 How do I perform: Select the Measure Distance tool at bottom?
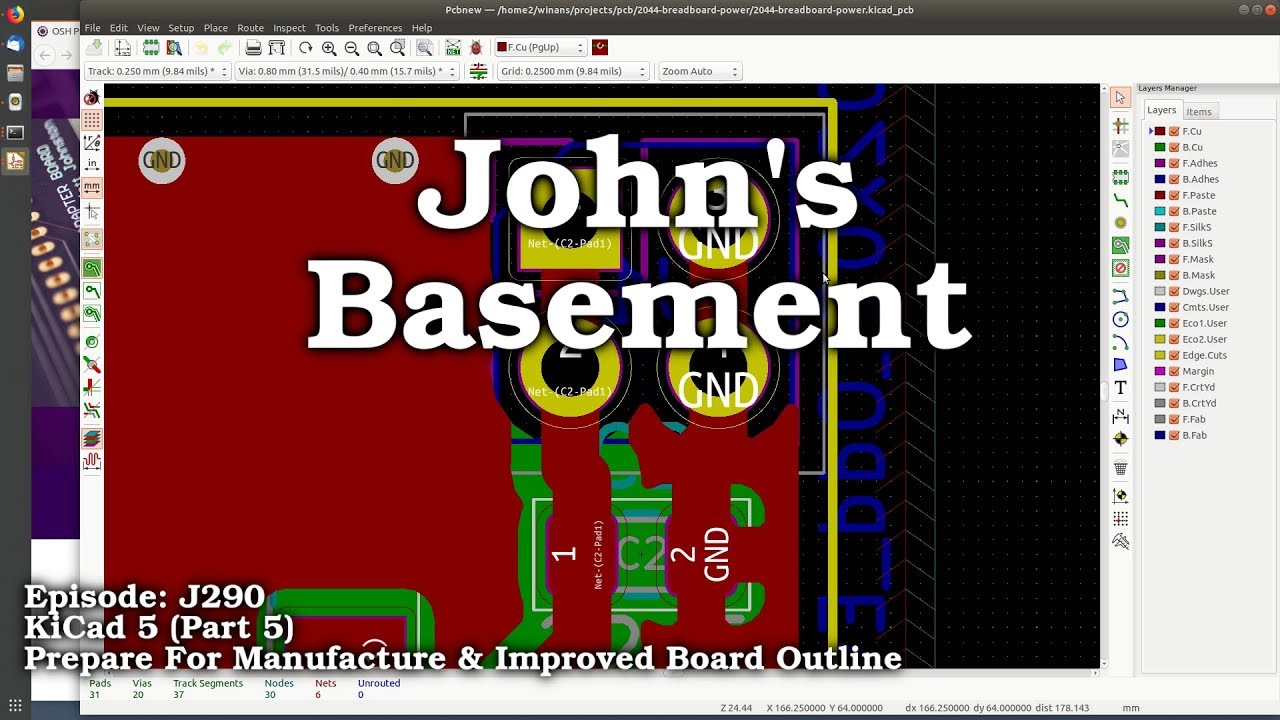[x=1120, y=541]
